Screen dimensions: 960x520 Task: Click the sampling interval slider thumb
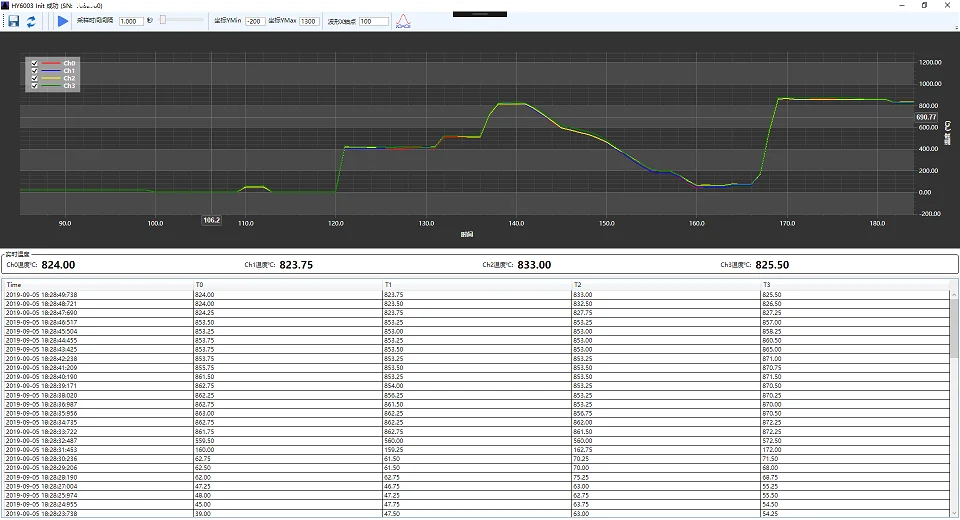pyautogui.click(x=163, y=20)
